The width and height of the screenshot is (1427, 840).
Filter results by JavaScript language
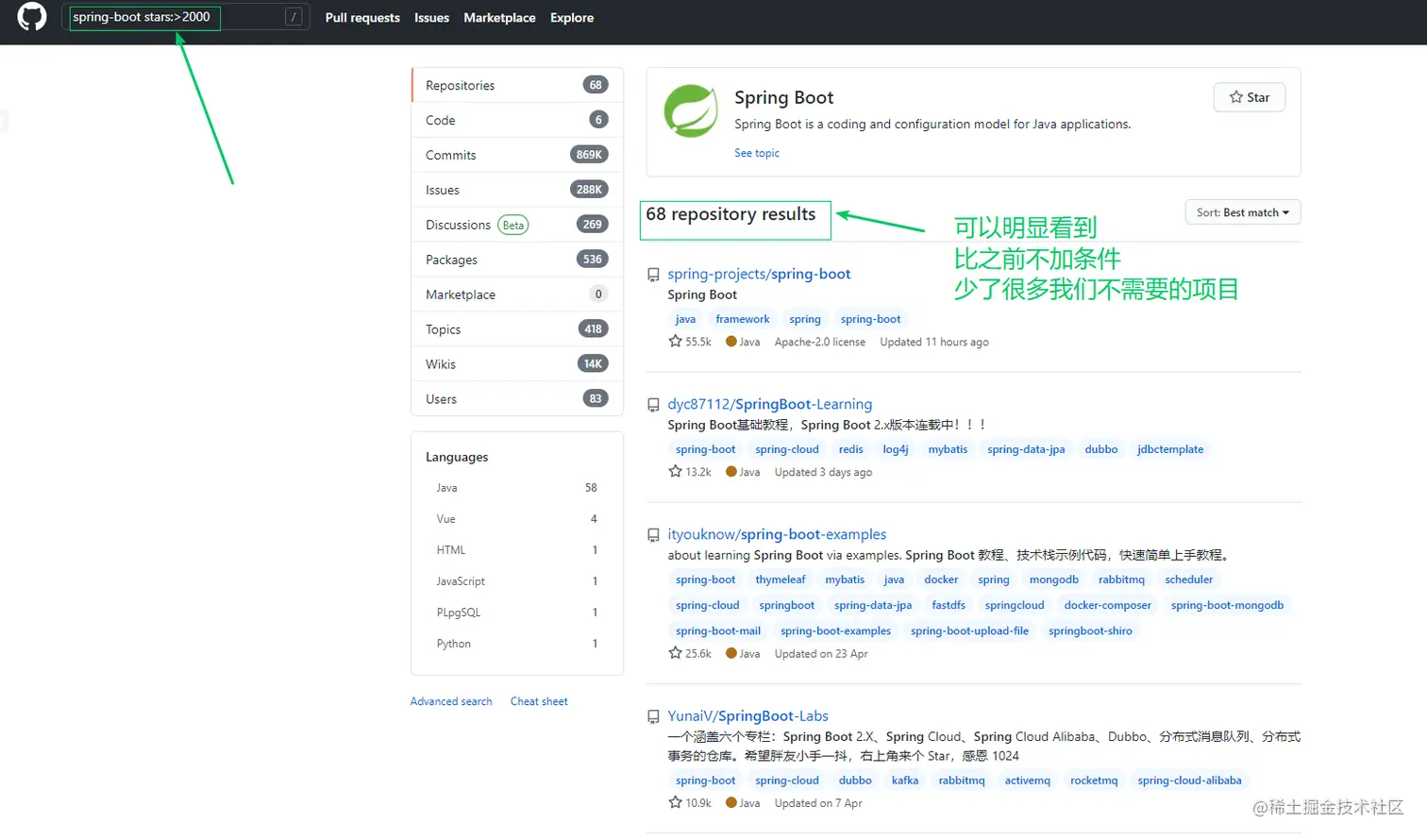(x=516, y=581)
